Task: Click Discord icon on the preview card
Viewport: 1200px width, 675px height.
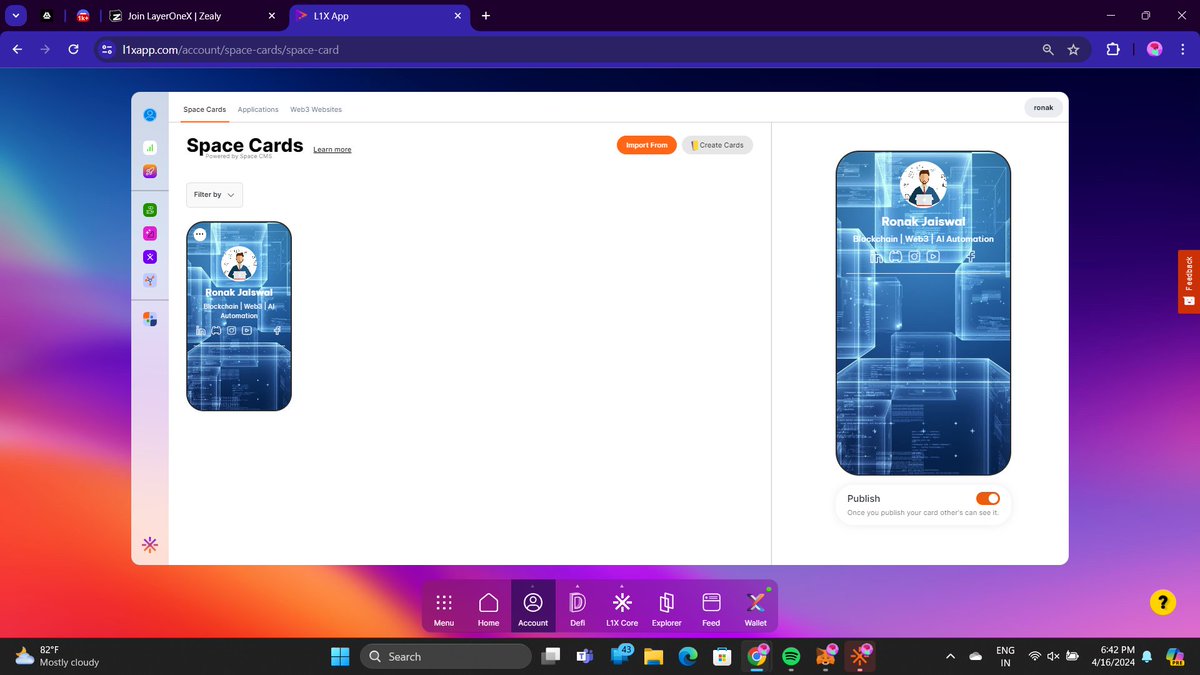Action: [x=895, y=256]
